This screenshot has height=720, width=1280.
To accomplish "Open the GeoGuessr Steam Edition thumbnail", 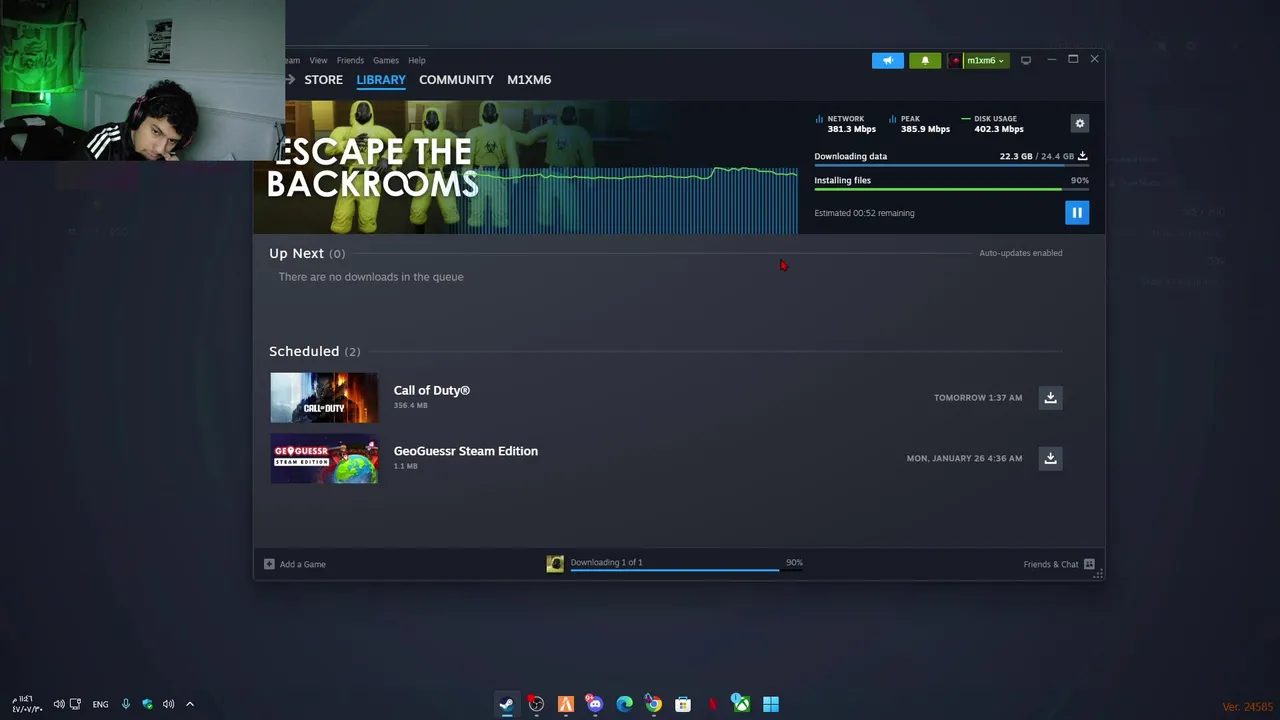I will (x=324, y=458).
